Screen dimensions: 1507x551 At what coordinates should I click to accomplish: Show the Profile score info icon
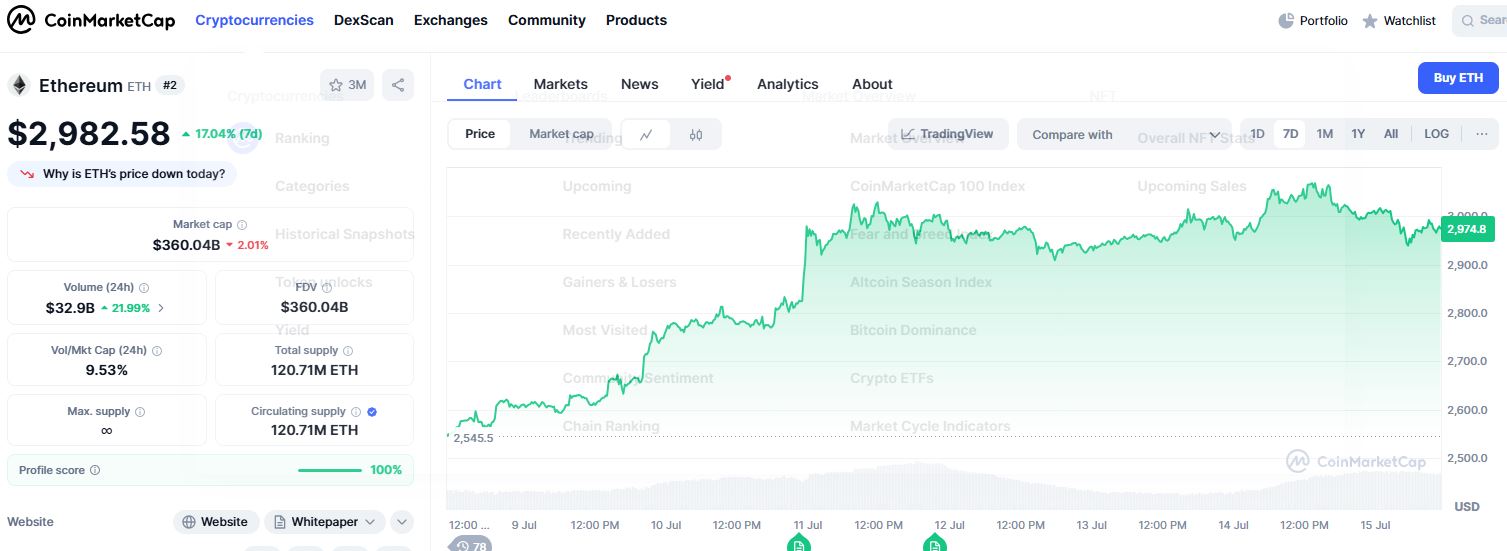point(95,470)
